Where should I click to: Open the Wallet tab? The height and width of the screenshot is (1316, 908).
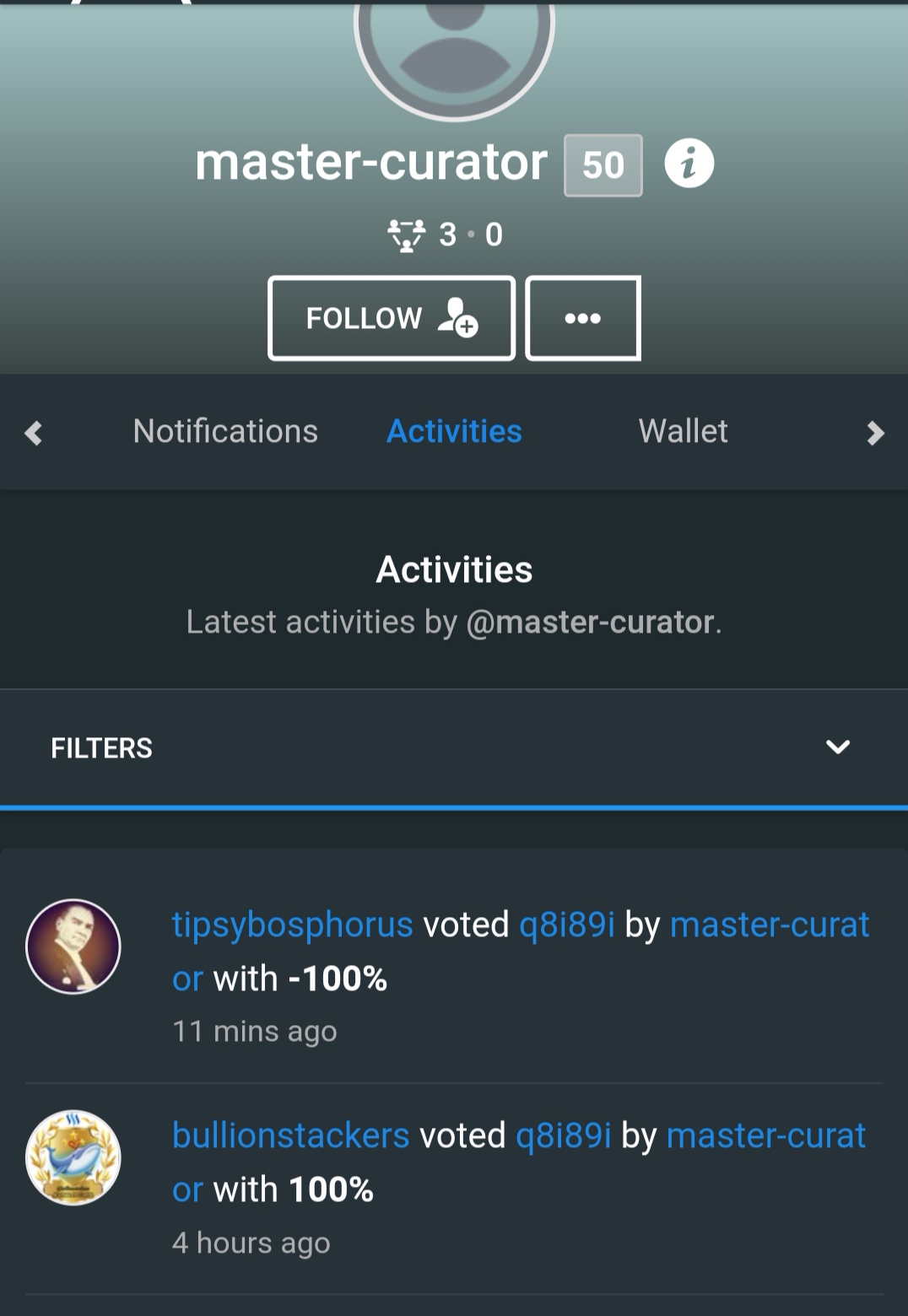click(x=683, y=431)
